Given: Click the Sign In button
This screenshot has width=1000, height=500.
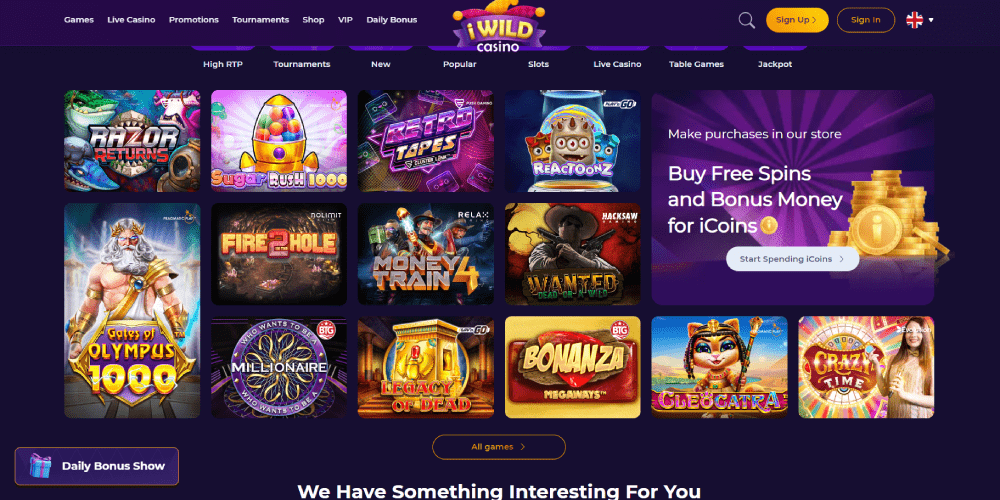Looking at the screenshot, I should tap(865, 20).
